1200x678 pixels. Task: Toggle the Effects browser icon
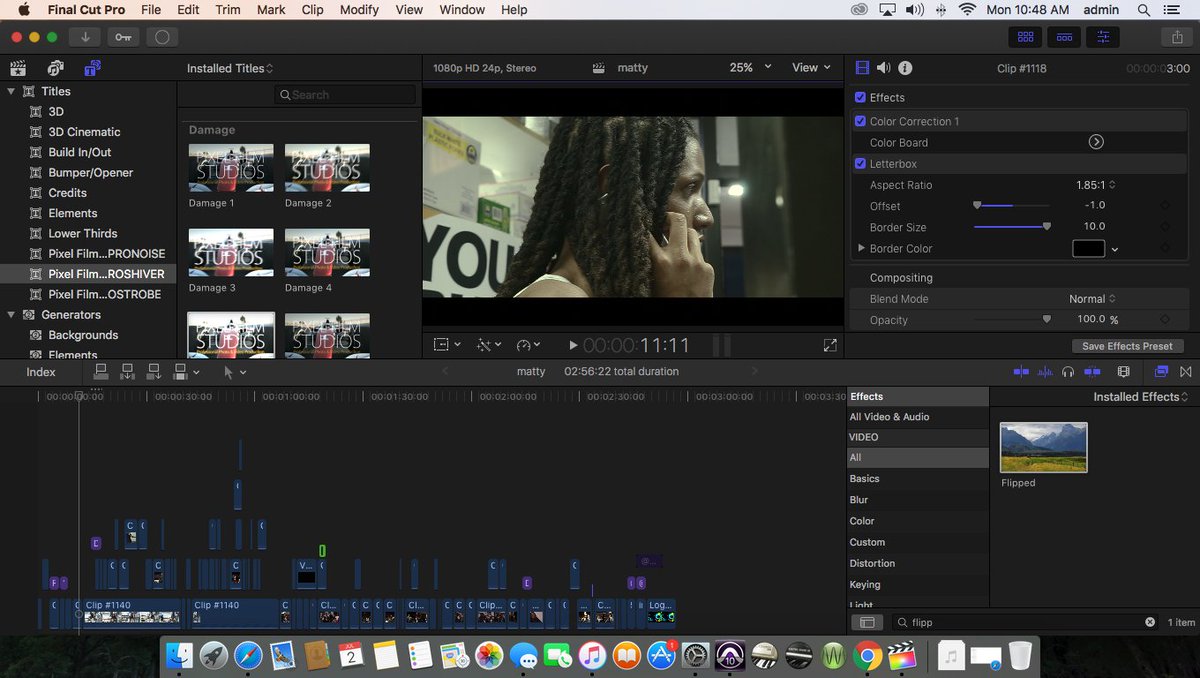[1161, 371]
